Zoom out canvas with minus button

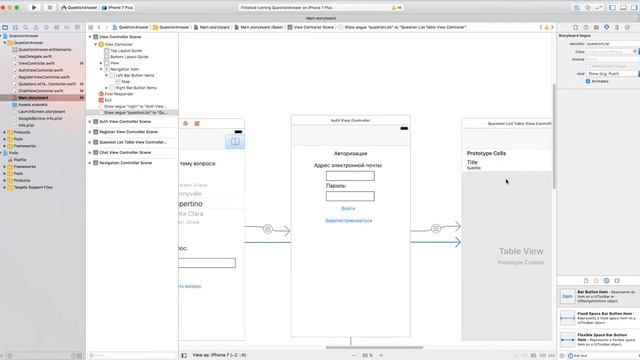[354, 356]
